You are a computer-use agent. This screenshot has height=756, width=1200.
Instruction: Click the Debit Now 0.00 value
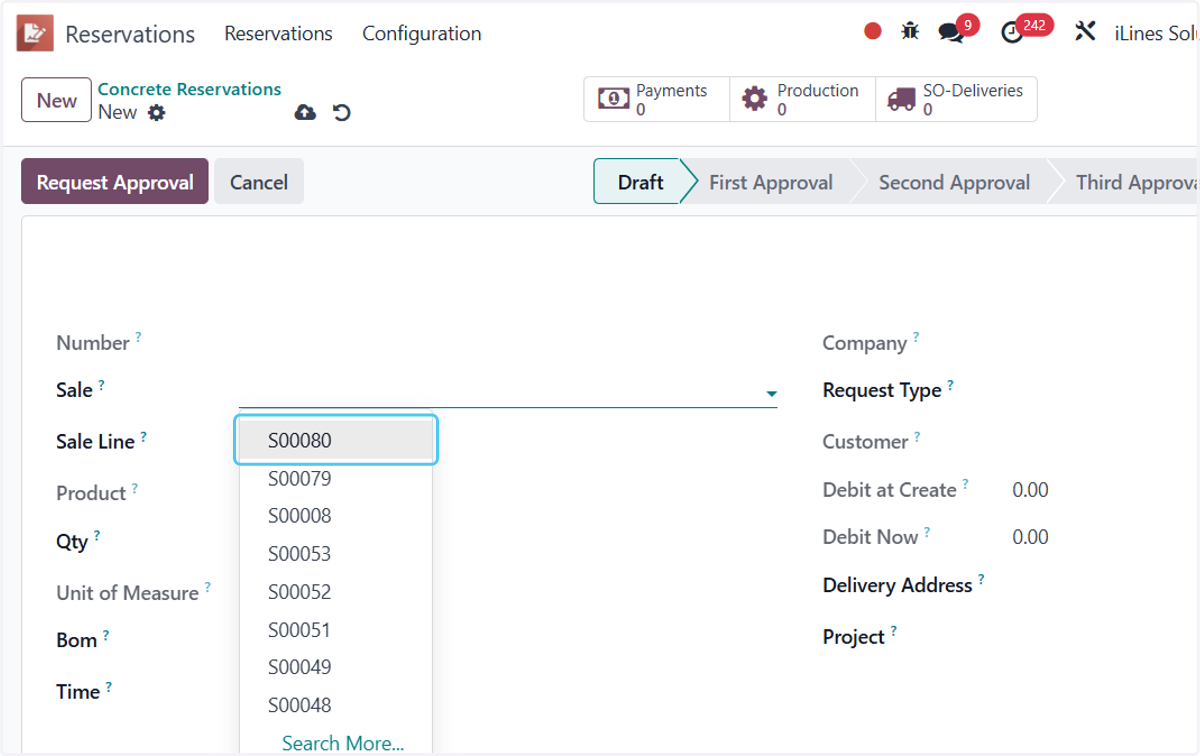point(1030,537)
